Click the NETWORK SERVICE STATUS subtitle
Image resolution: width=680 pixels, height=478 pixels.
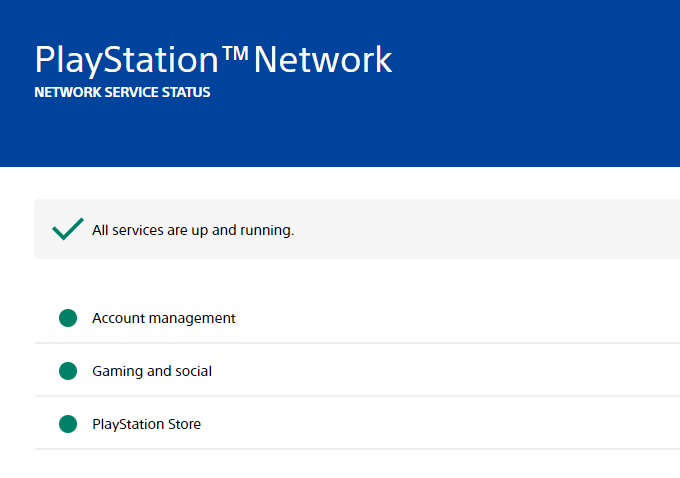point(122,93)
